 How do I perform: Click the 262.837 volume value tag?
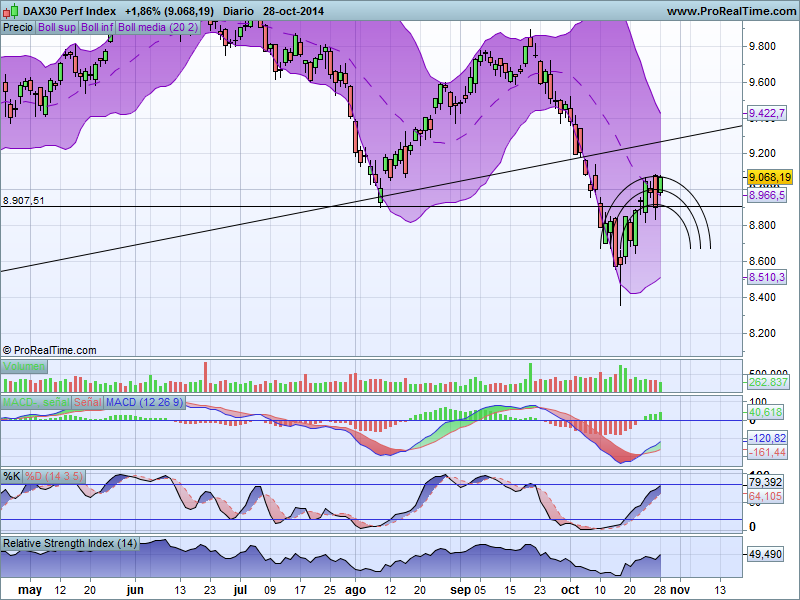(x=768, y=382)
